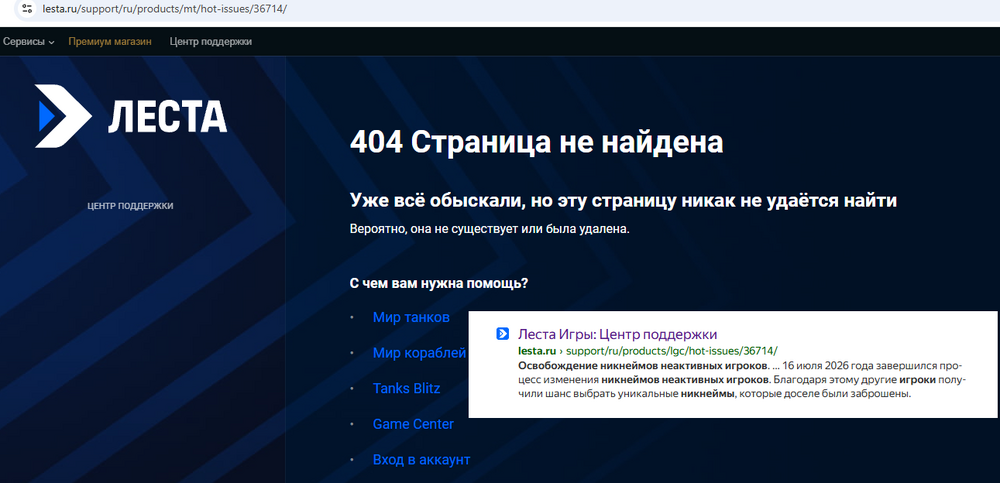Open the Мир кораблей help link
Screen dimensions: 1000x483
coord(420,353)
